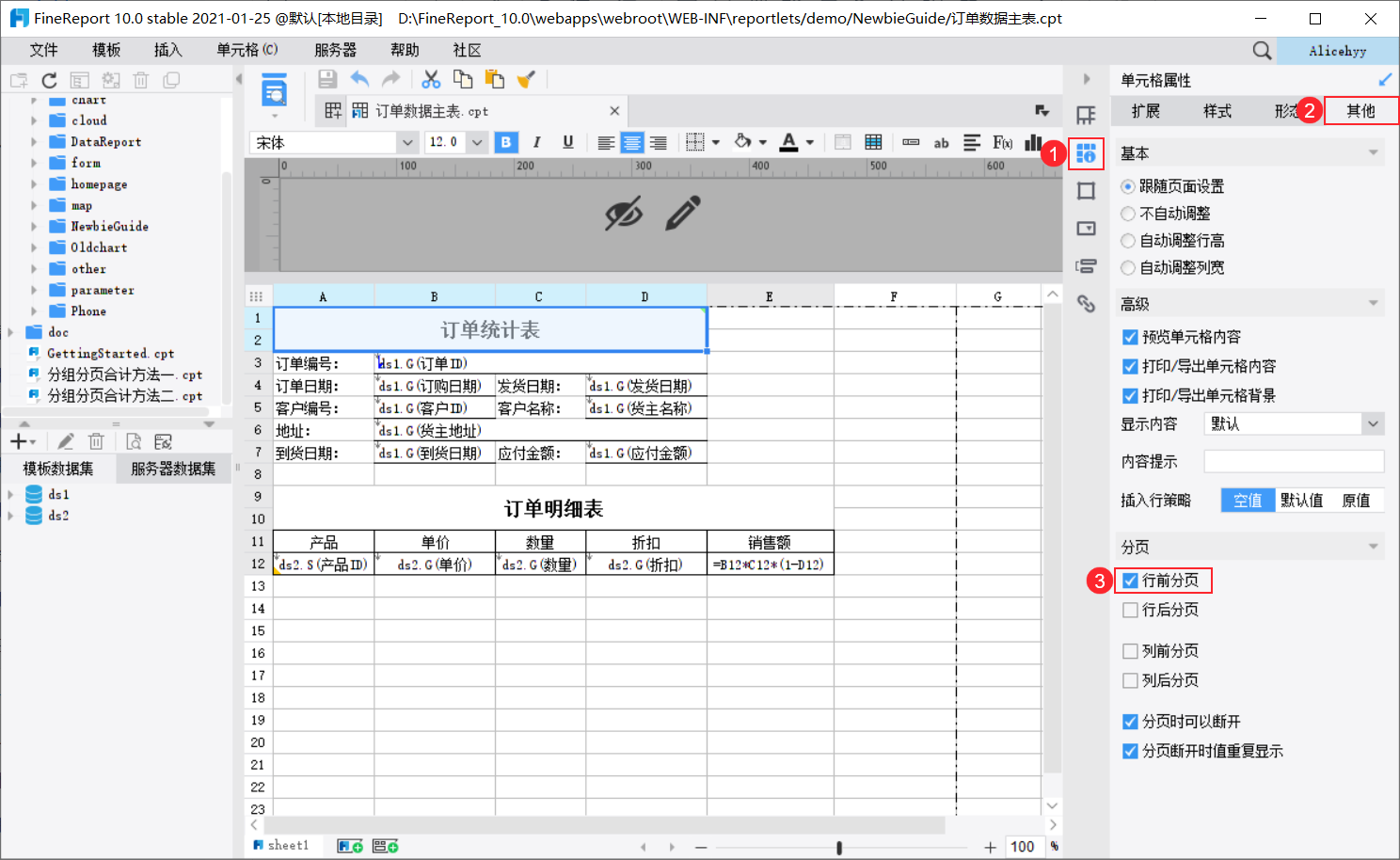The width and height of the screenshot is (1400, 860).
Task: Click the copy icon in toolbar
Action: 463,80
